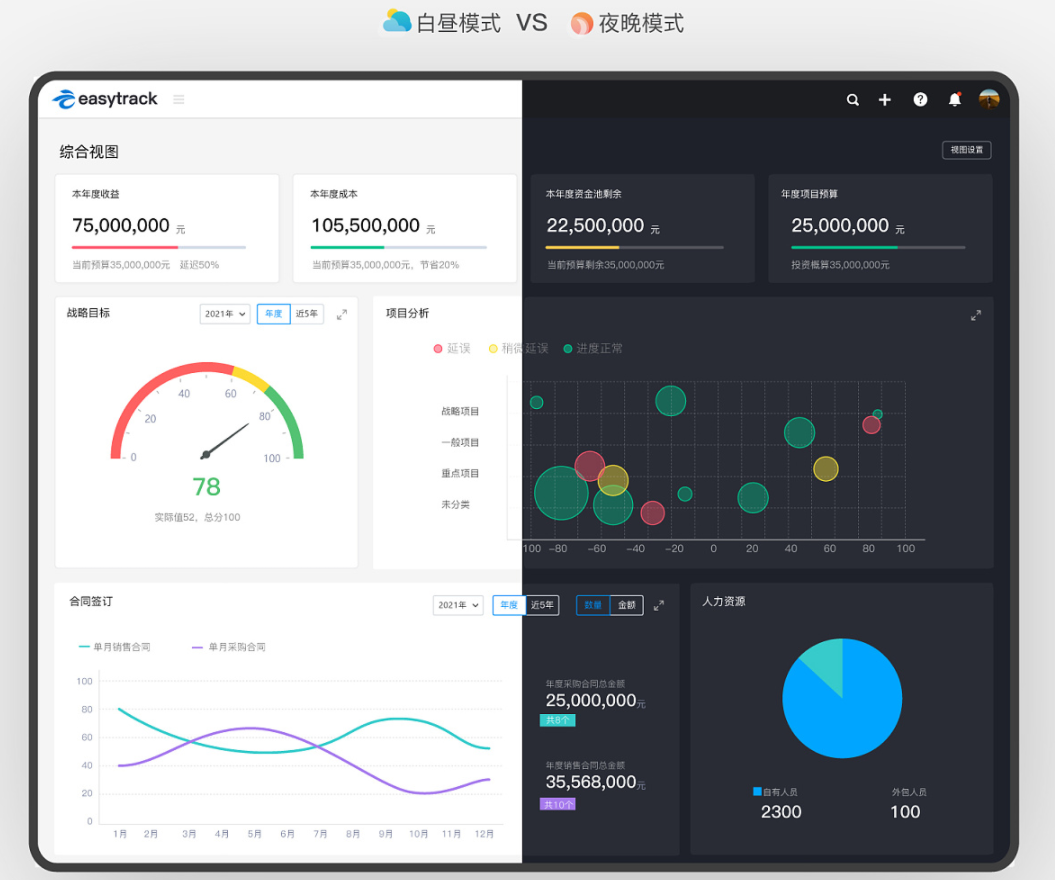Click the yellow bubble near 60
This screenshot has width=1055, height=880.
coord(826,469)
